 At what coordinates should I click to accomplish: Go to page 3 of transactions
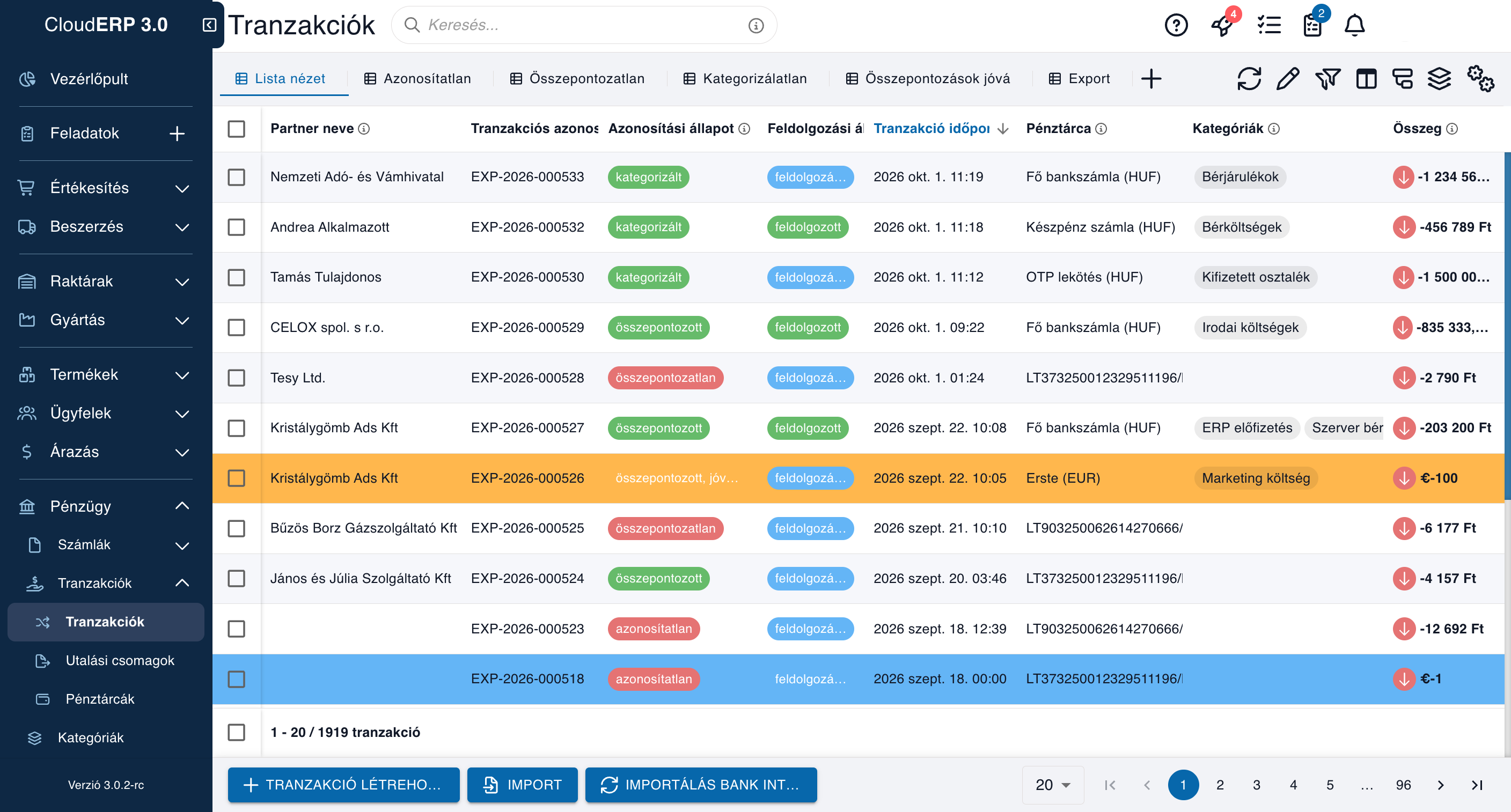click(x=1257, y=785)
